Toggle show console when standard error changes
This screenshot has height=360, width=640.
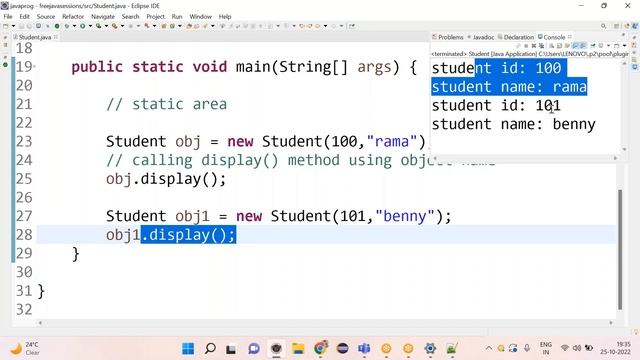(x=583, y=46)
